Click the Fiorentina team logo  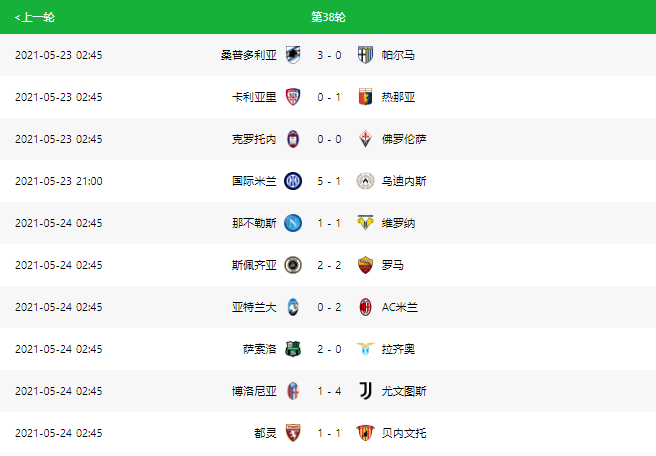[365, 139]
